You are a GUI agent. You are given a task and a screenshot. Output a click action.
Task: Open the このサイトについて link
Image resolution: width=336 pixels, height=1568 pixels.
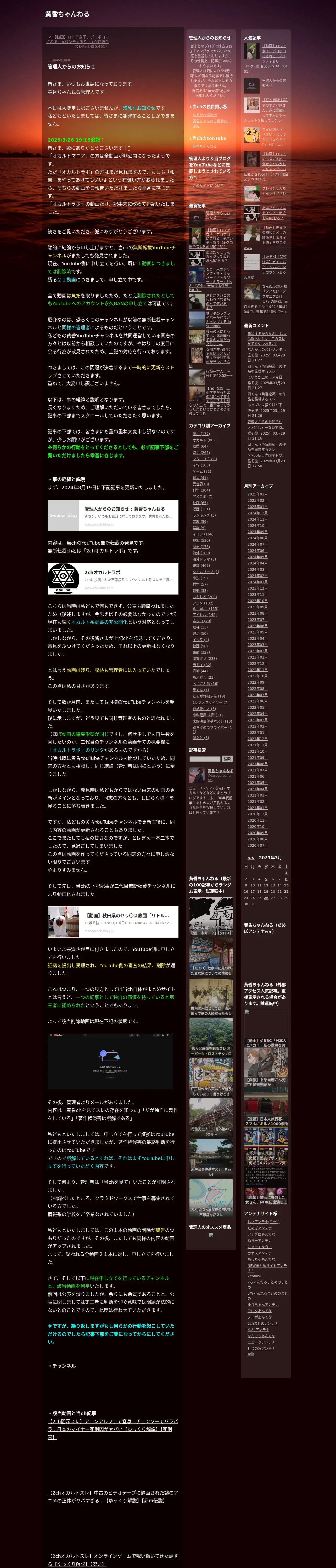tap(208, 185)
